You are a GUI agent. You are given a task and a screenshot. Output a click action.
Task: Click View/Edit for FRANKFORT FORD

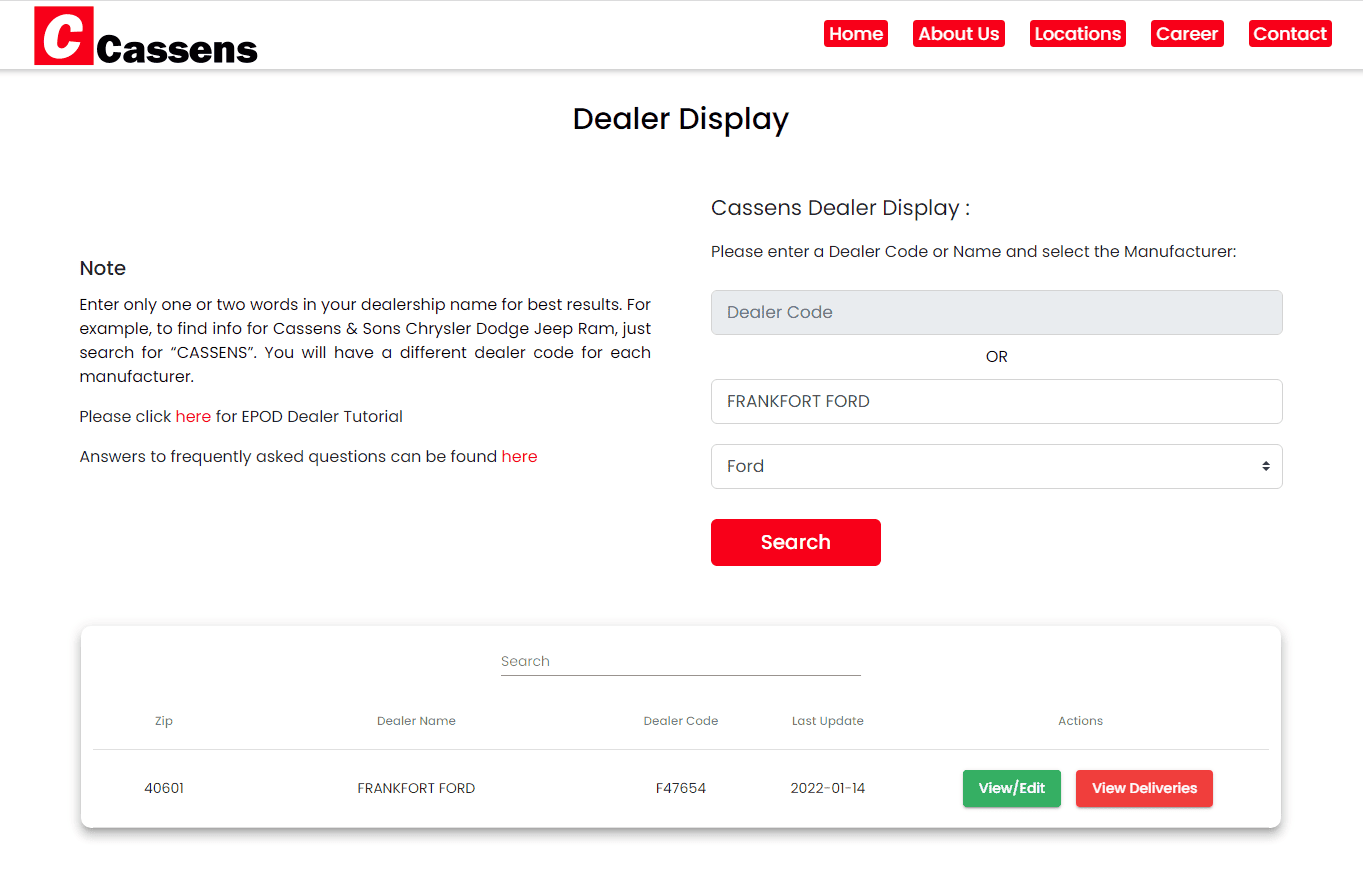(1011, 788)
